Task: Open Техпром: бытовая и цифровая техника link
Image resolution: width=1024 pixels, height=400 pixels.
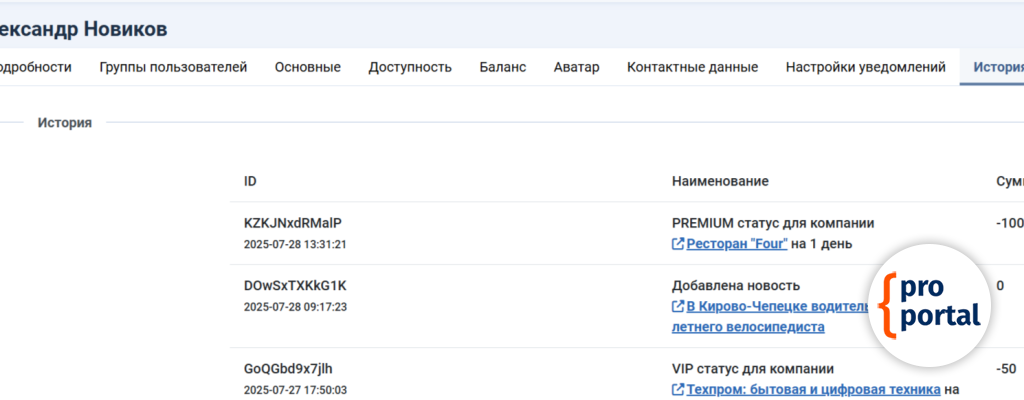Action: click(x=813, y=390)
